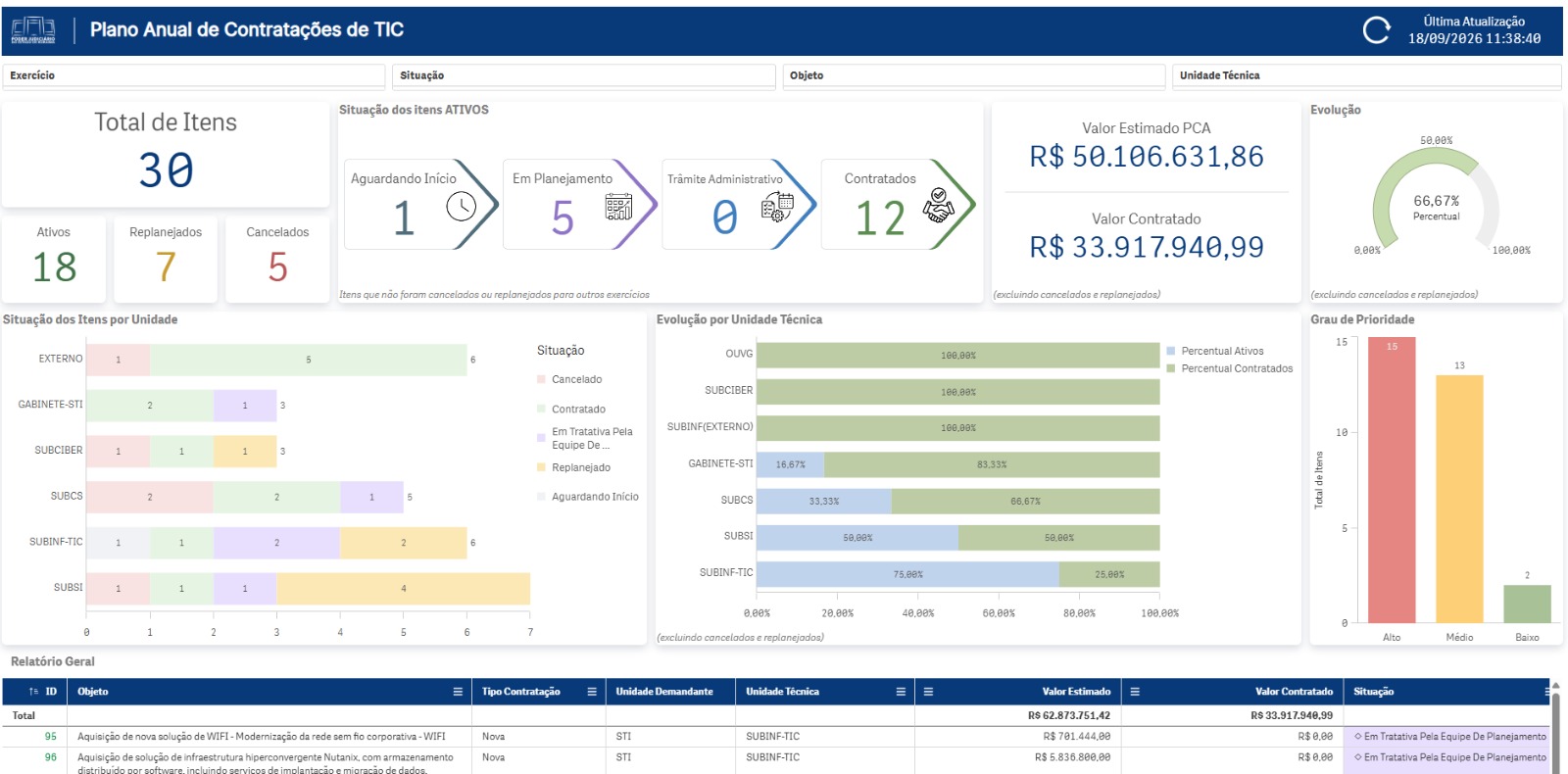Click the handshake icon in Contratados card
This screenshot has height=774, width=1568.
point(938,205)
